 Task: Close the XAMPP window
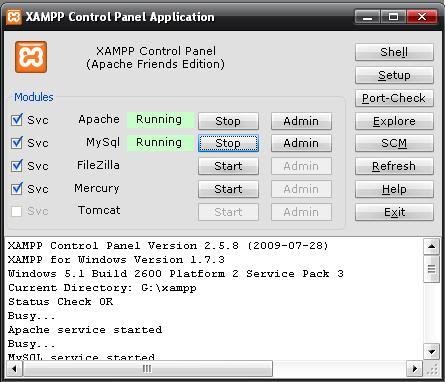[422, 17]
